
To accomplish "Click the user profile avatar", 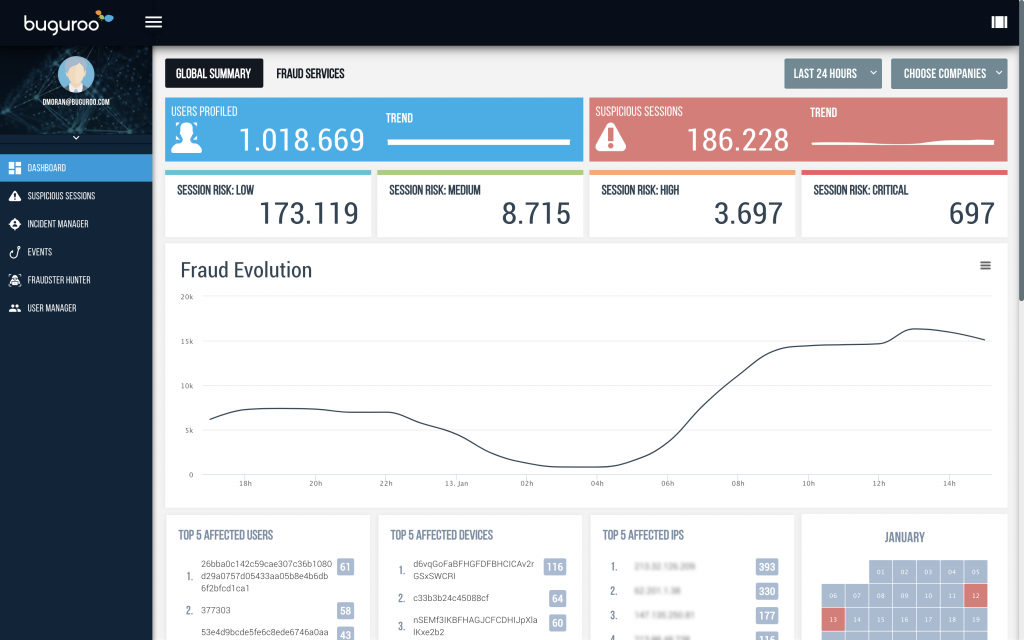I will coord(76,74).
